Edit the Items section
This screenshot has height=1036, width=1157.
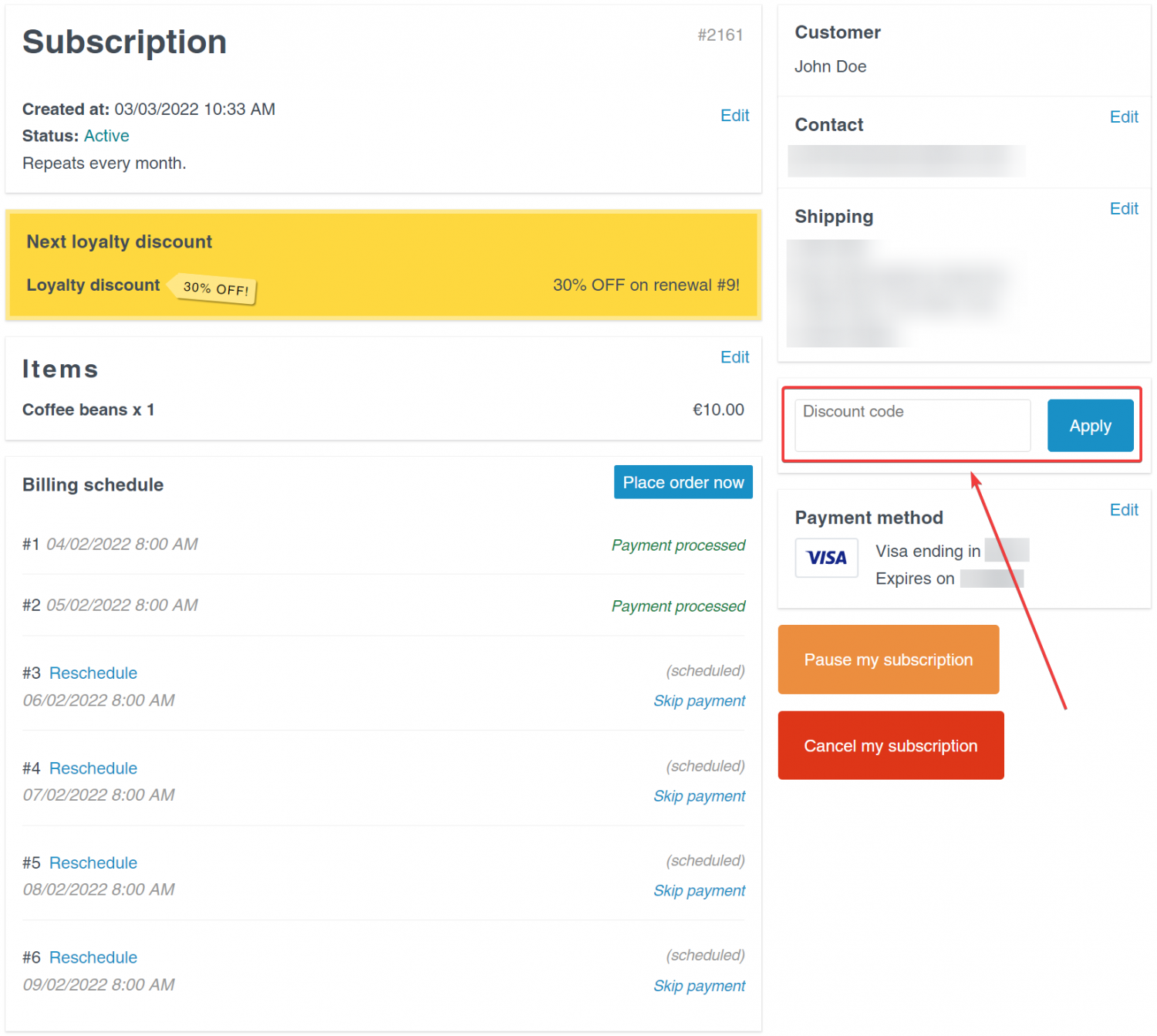(x=734, y=357)
